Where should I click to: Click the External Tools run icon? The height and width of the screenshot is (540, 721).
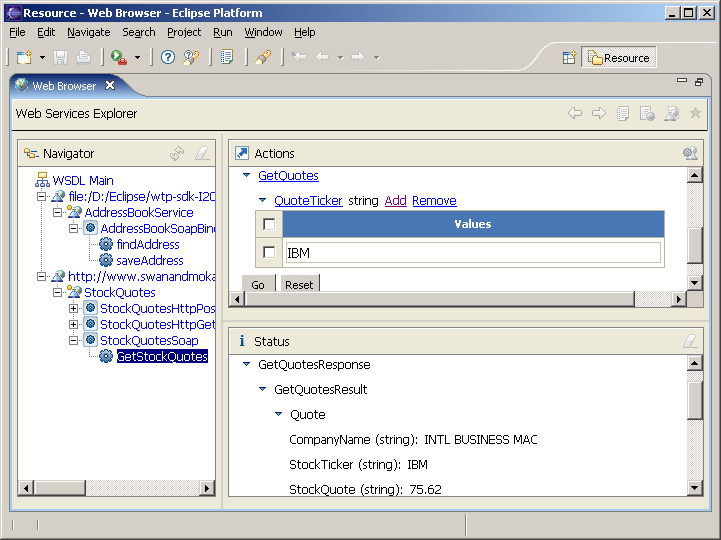(x=119, y=57)
